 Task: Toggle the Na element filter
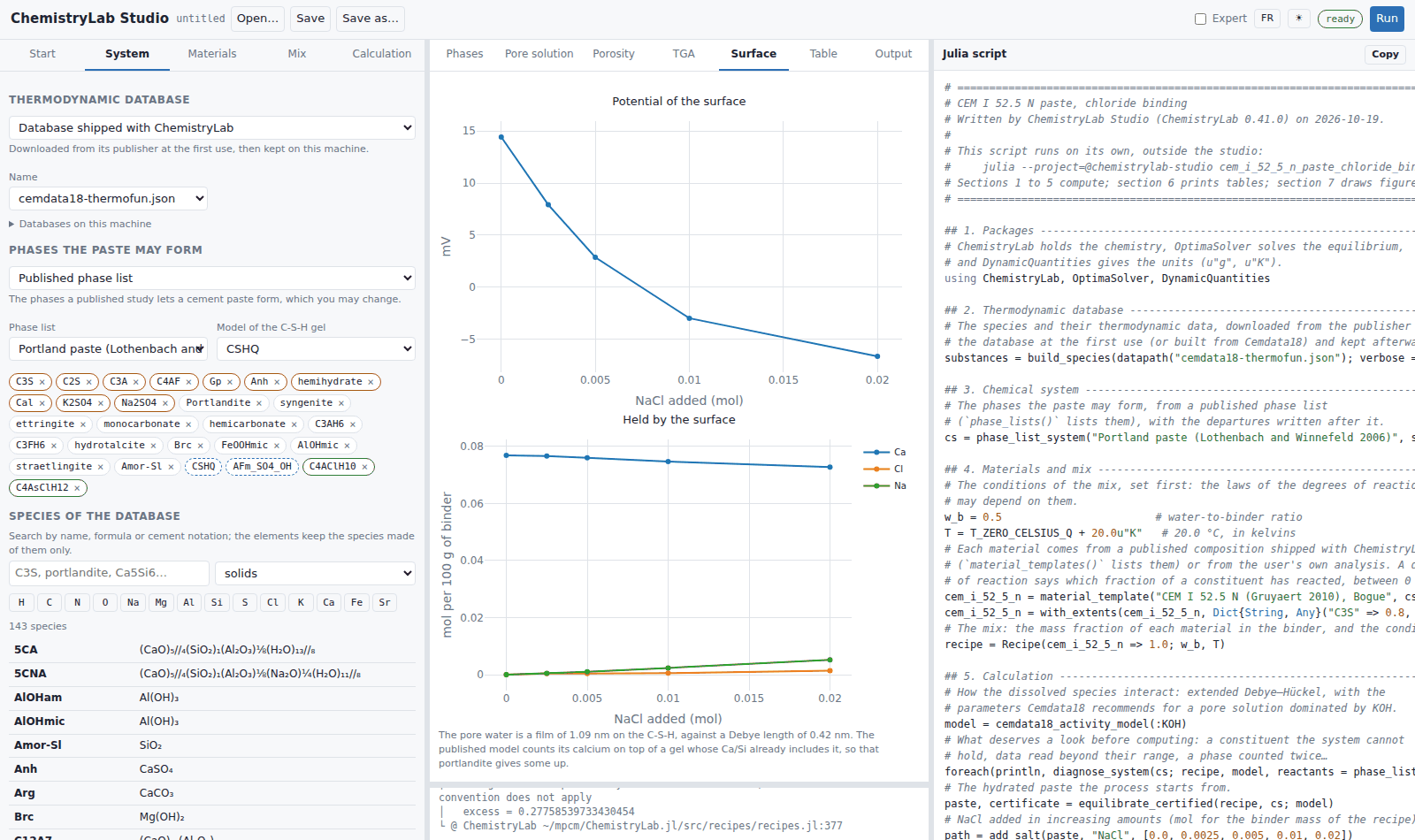tap(133, 602)
